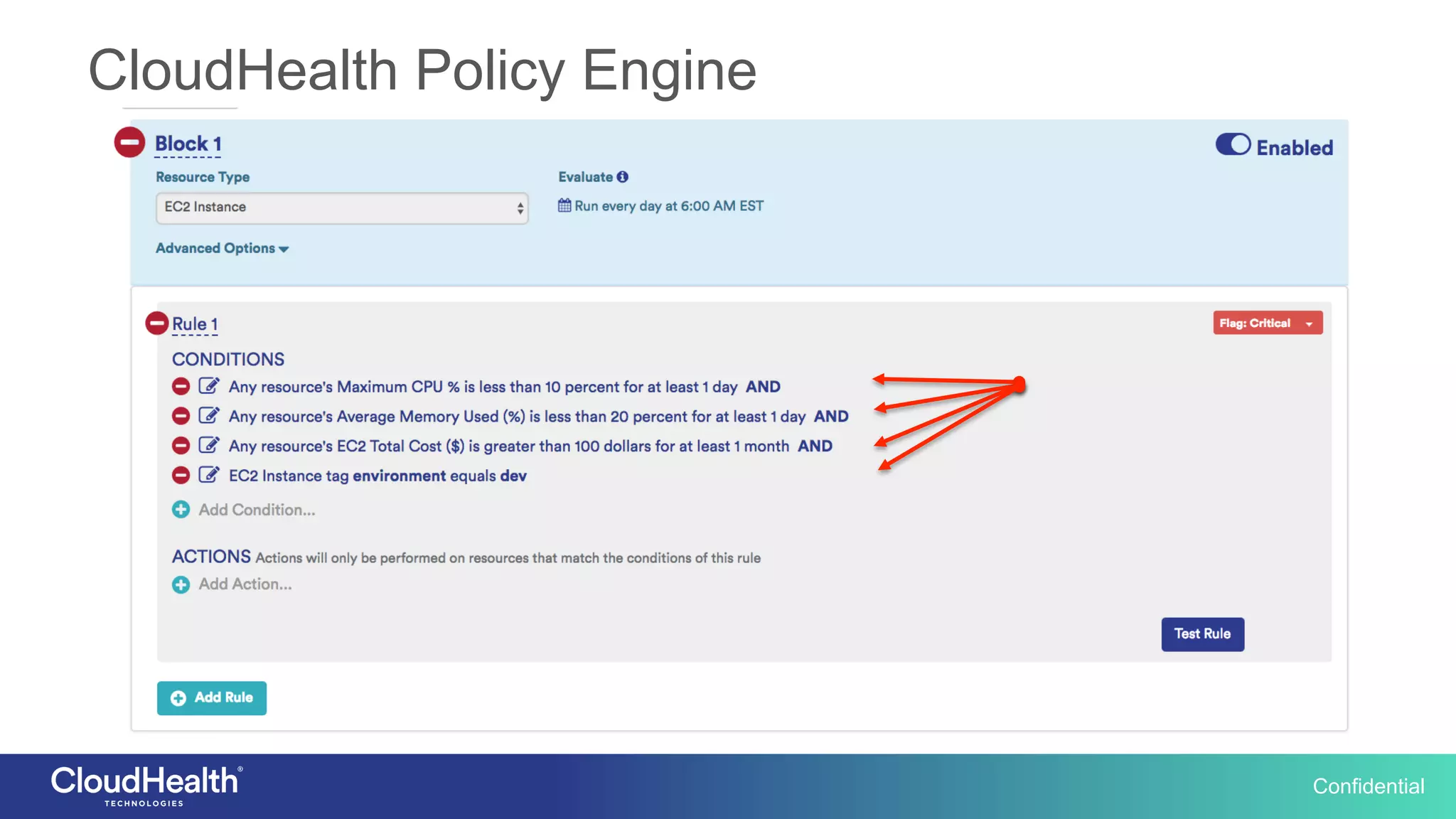Delete the EC2 Total Cost condition
1456x819 pixels.
[x=181, y=446]
